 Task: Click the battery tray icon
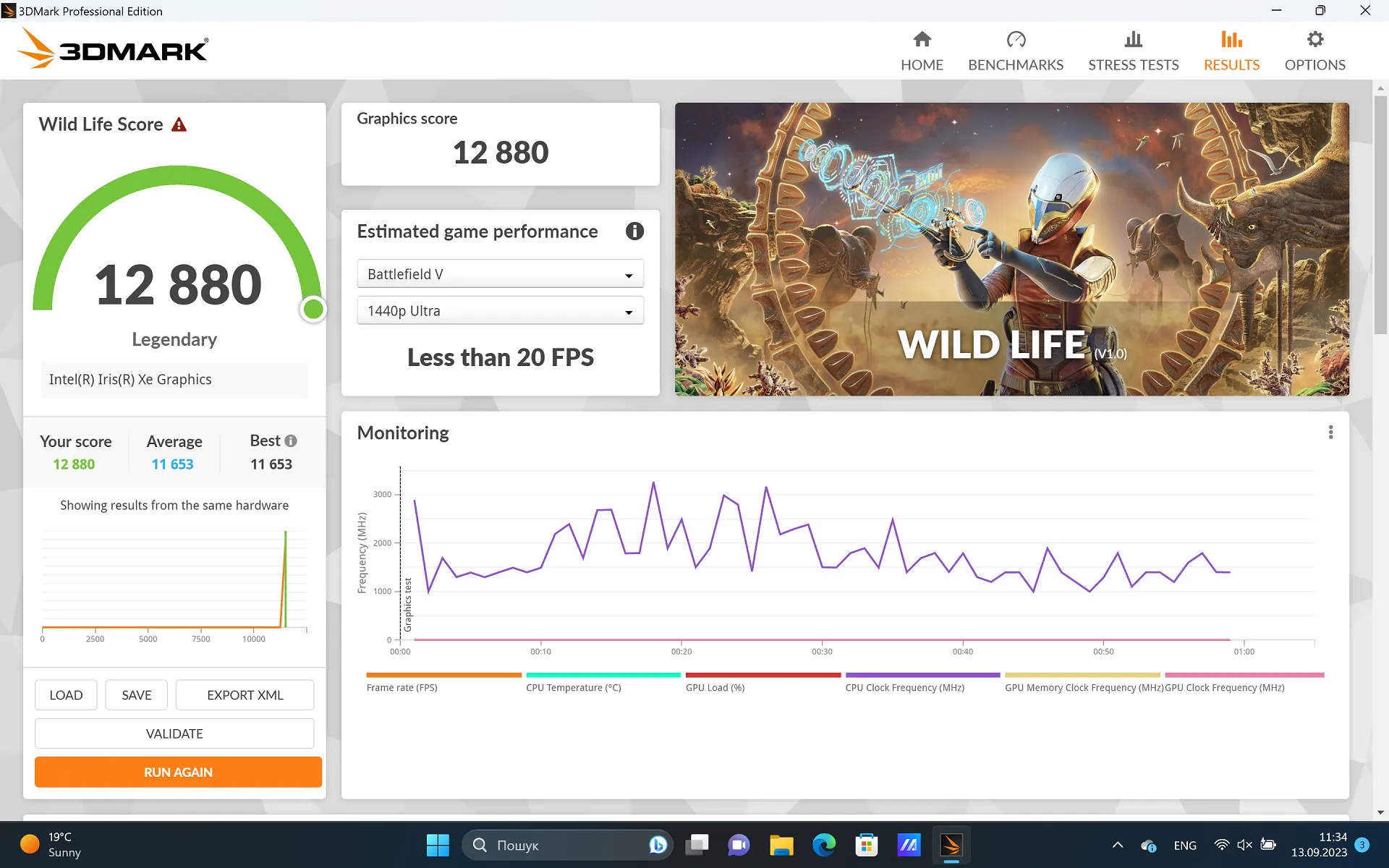[1268, 845]
